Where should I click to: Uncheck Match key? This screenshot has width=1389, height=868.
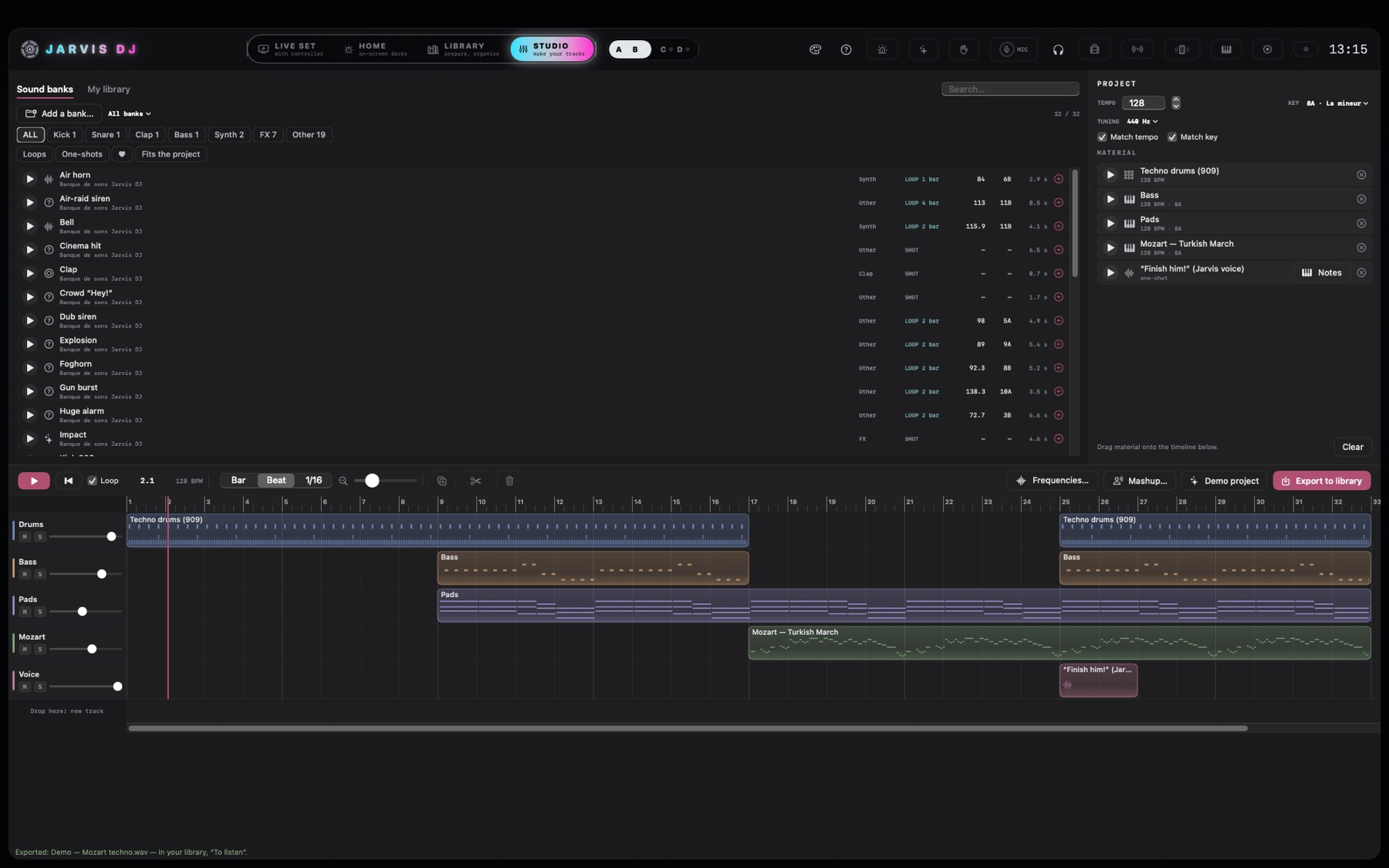tap(1172, 137)
